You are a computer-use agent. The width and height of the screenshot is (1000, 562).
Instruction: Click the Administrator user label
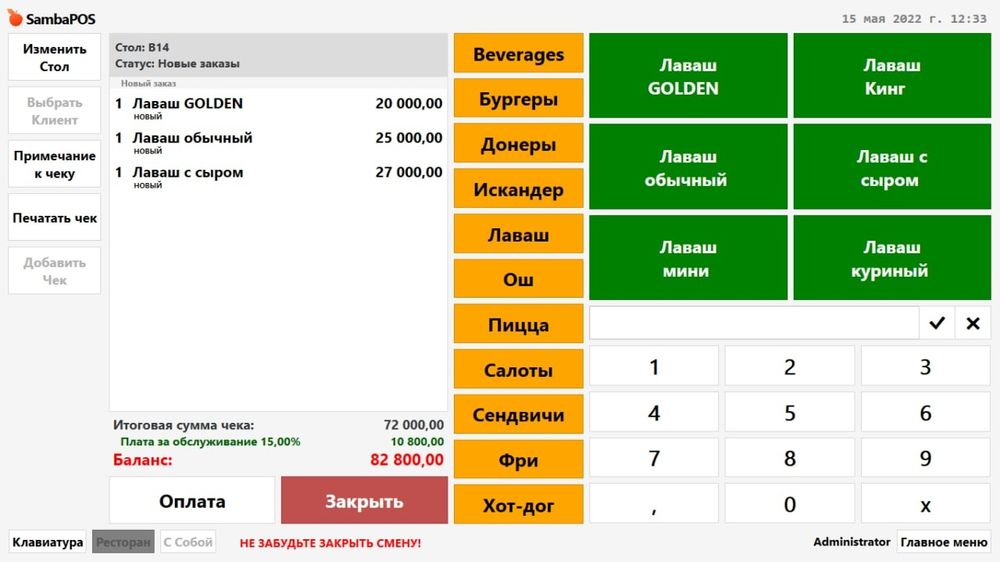851,542
